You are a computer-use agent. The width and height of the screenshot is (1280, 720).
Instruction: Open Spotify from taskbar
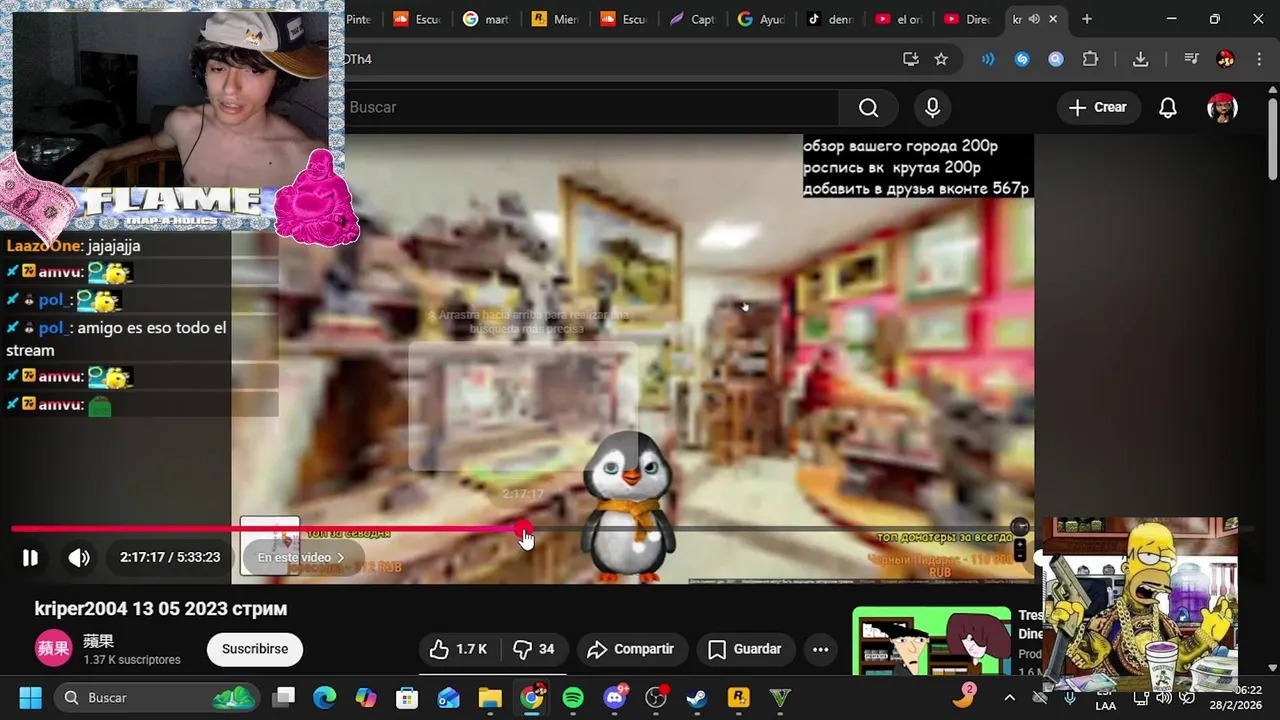click(573, 698)
